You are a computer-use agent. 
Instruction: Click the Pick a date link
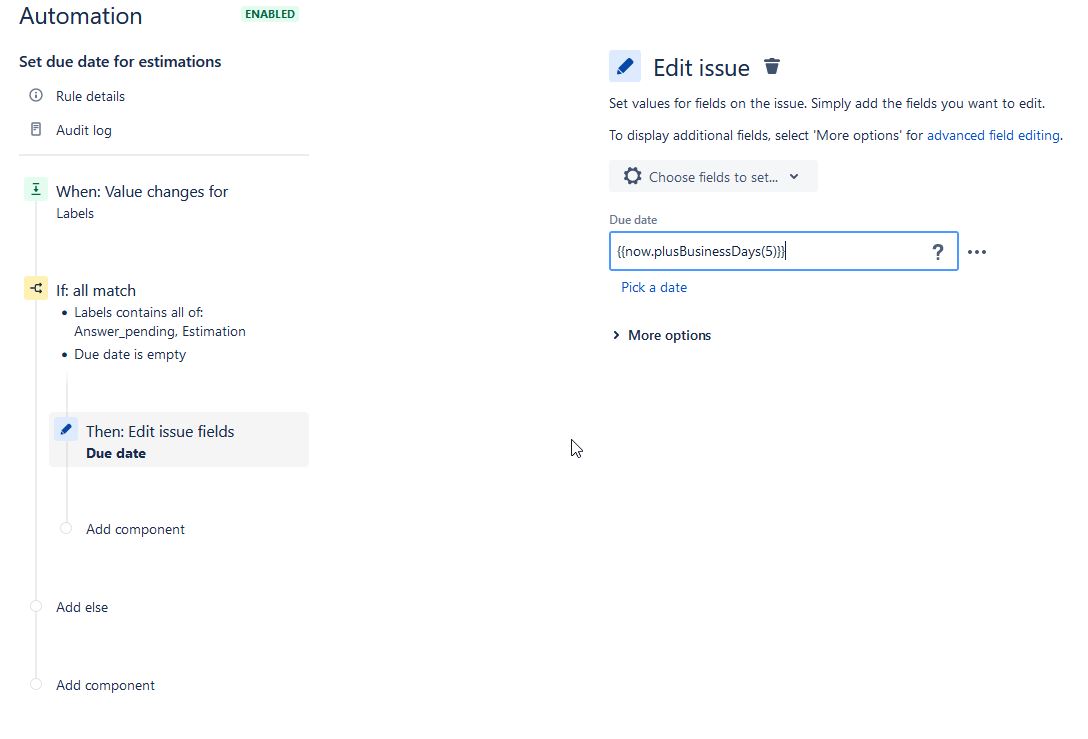(x=654, y=287)
